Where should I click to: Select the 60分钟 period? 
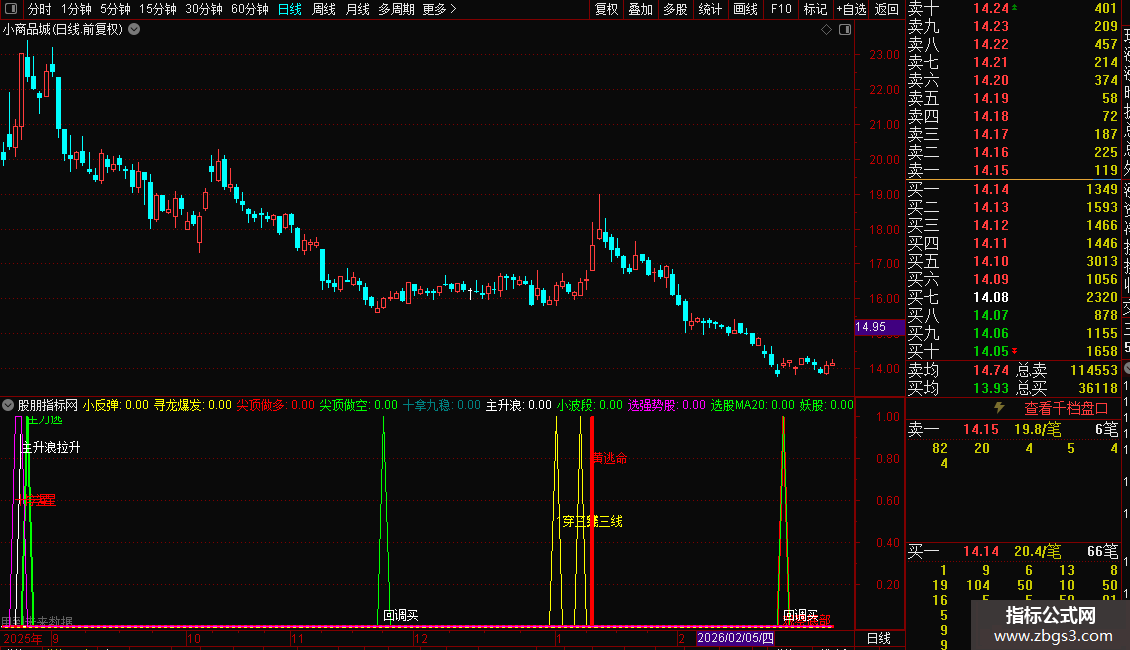pyautogui.click(x=249, y=9)
